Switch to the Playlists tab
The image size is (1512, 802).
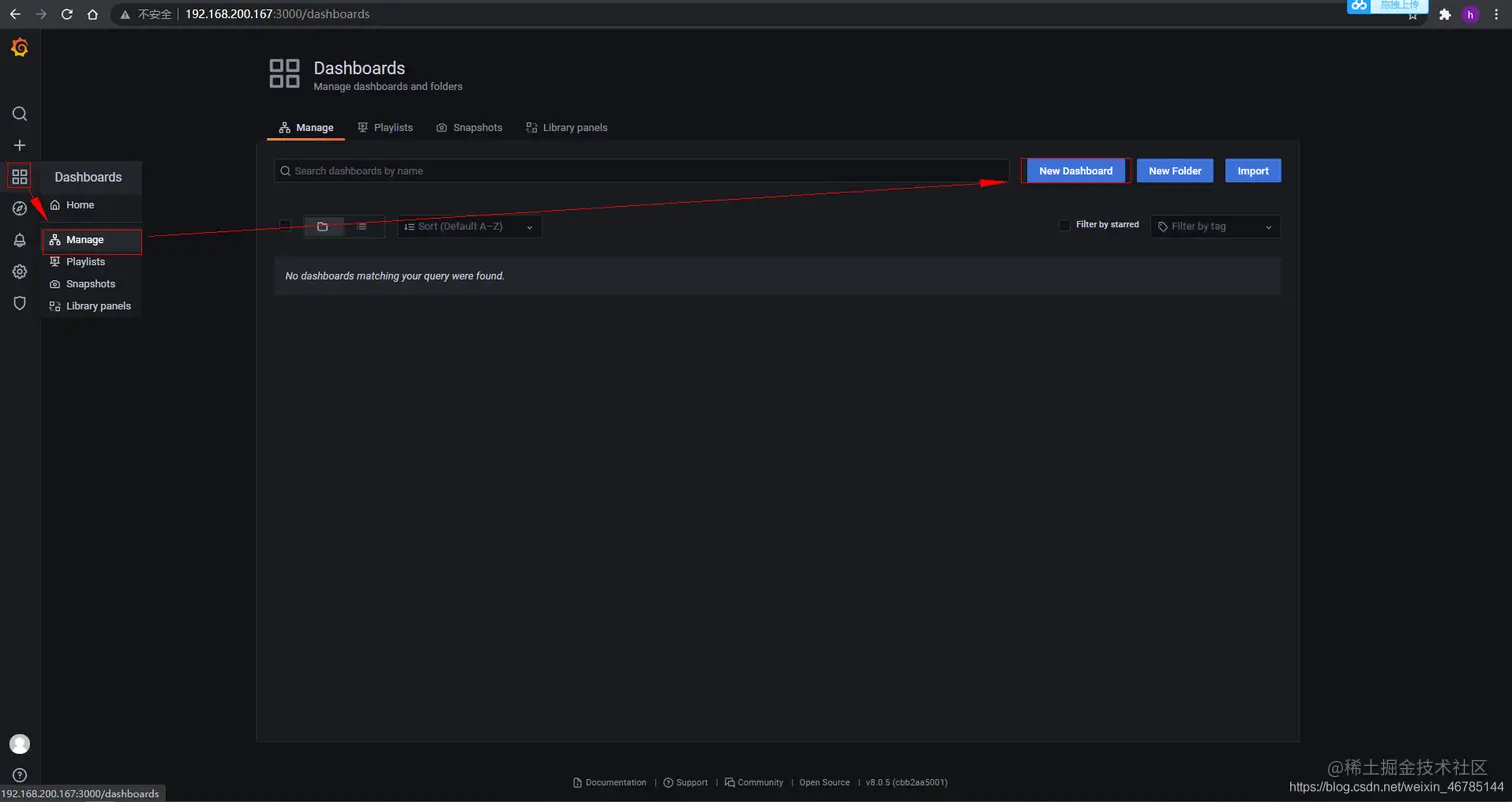point(385,128)
